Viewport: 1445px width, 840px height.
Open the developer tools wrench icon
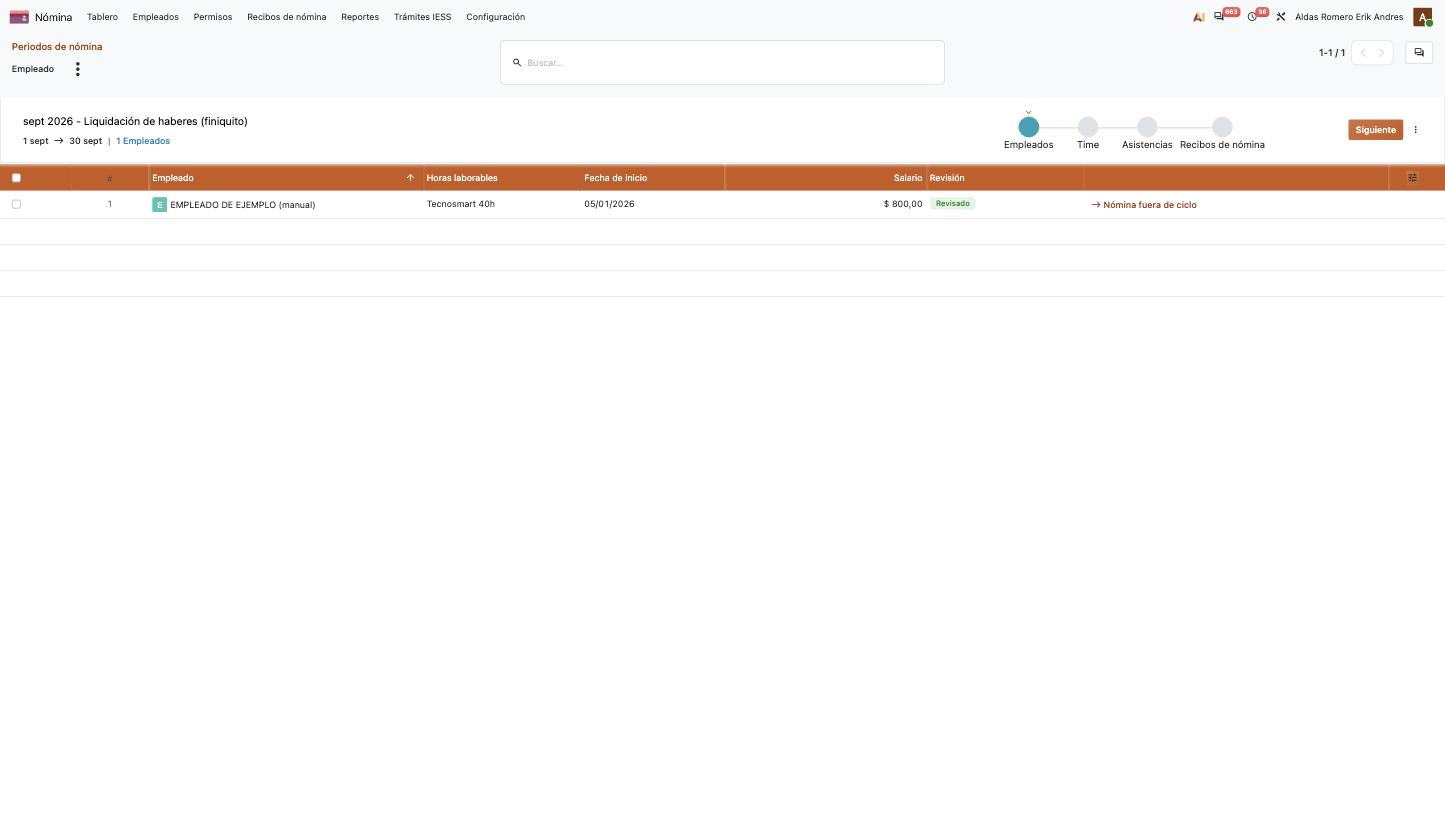click(1281, 17)
